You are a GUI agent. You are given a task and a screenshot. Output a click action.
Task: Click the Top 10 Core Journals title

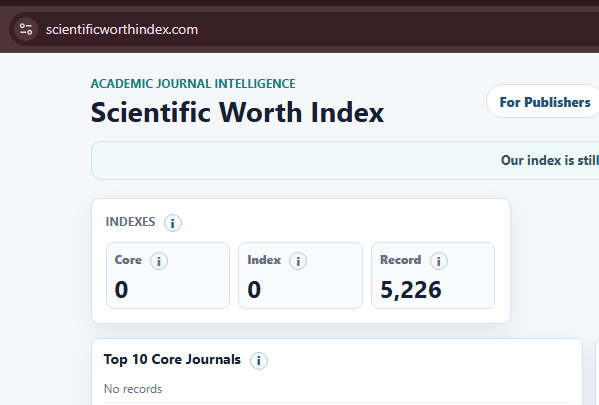[172, 360]
